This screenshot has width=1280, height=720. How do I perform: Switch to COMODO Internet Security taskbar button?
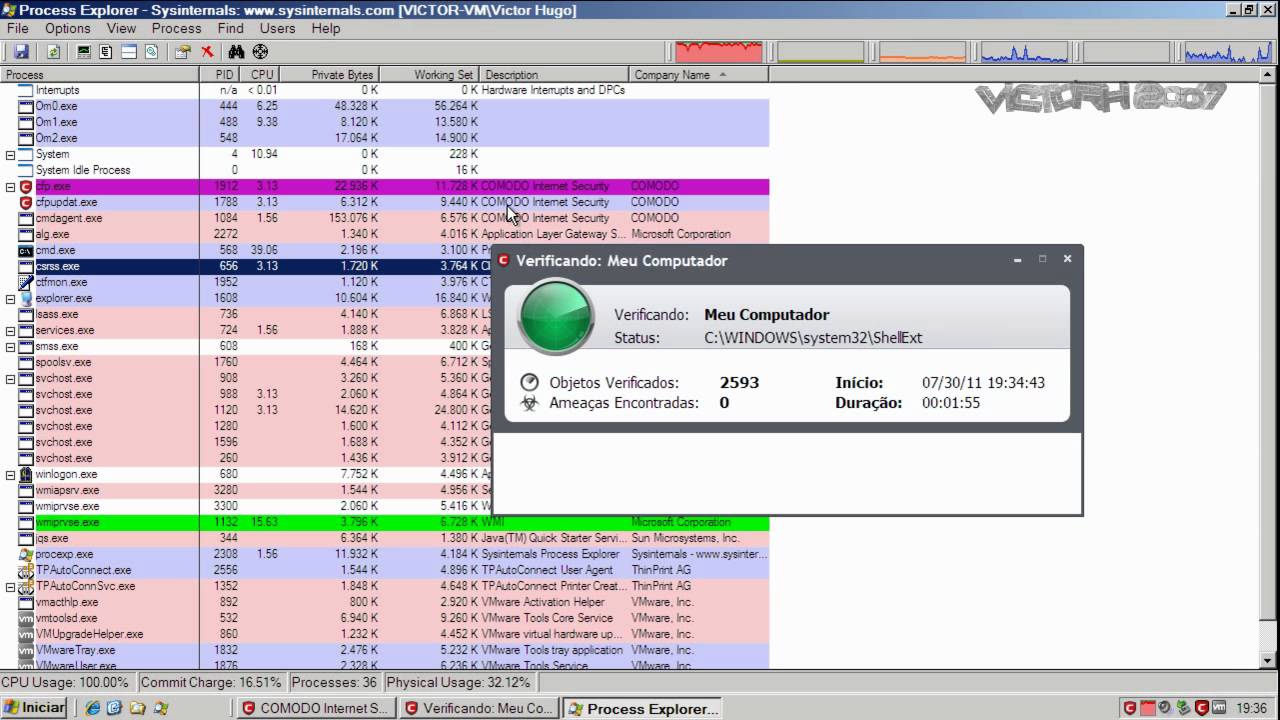click(x=316, y=708)
